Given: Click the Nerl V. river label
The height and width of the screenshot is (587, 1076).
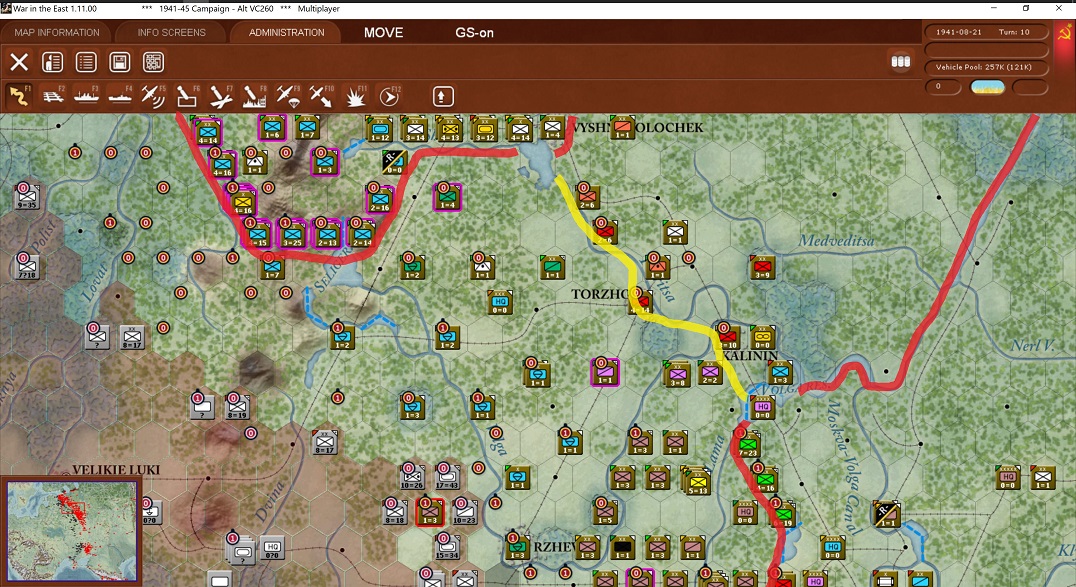Looking at the screenshot, I should pos(1032,345).
